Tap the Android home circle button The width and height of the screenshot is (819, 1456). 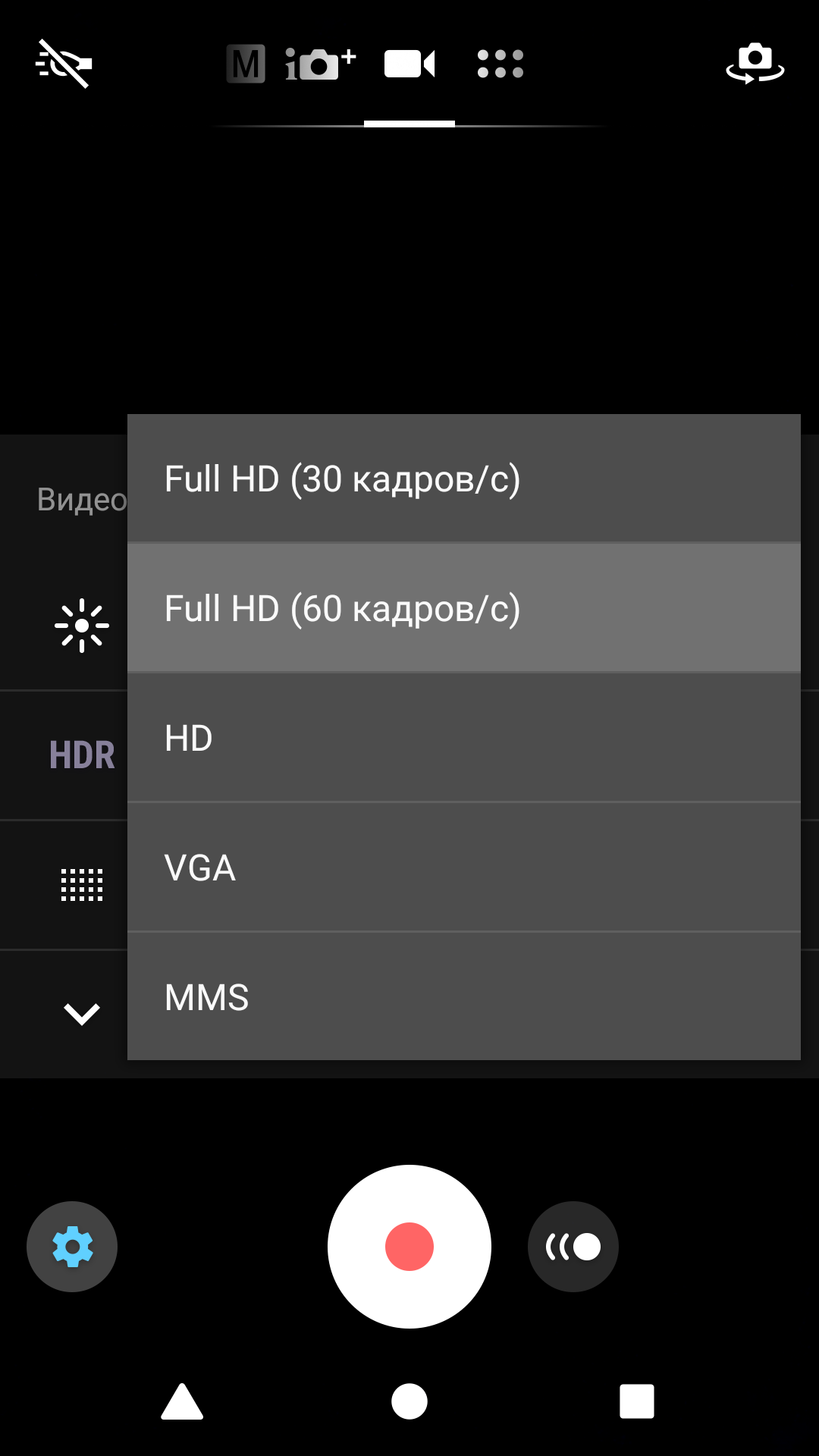(409, 1401)
